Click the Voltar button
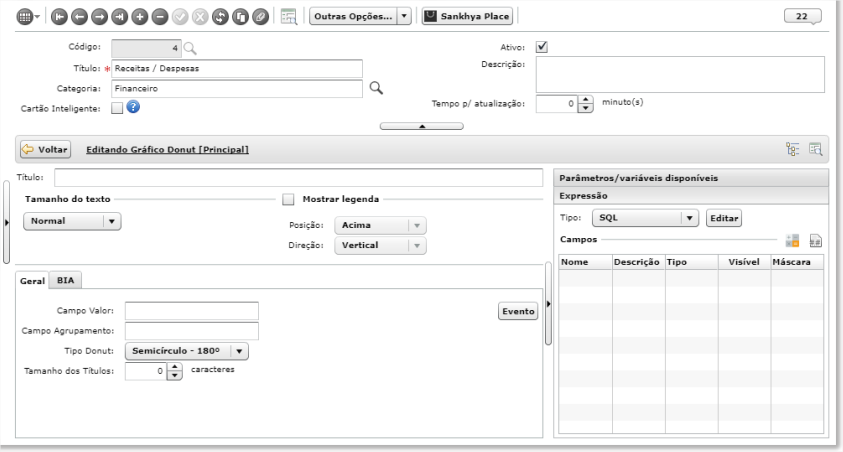This screenshot has height=452, width=843. [46, 149]
